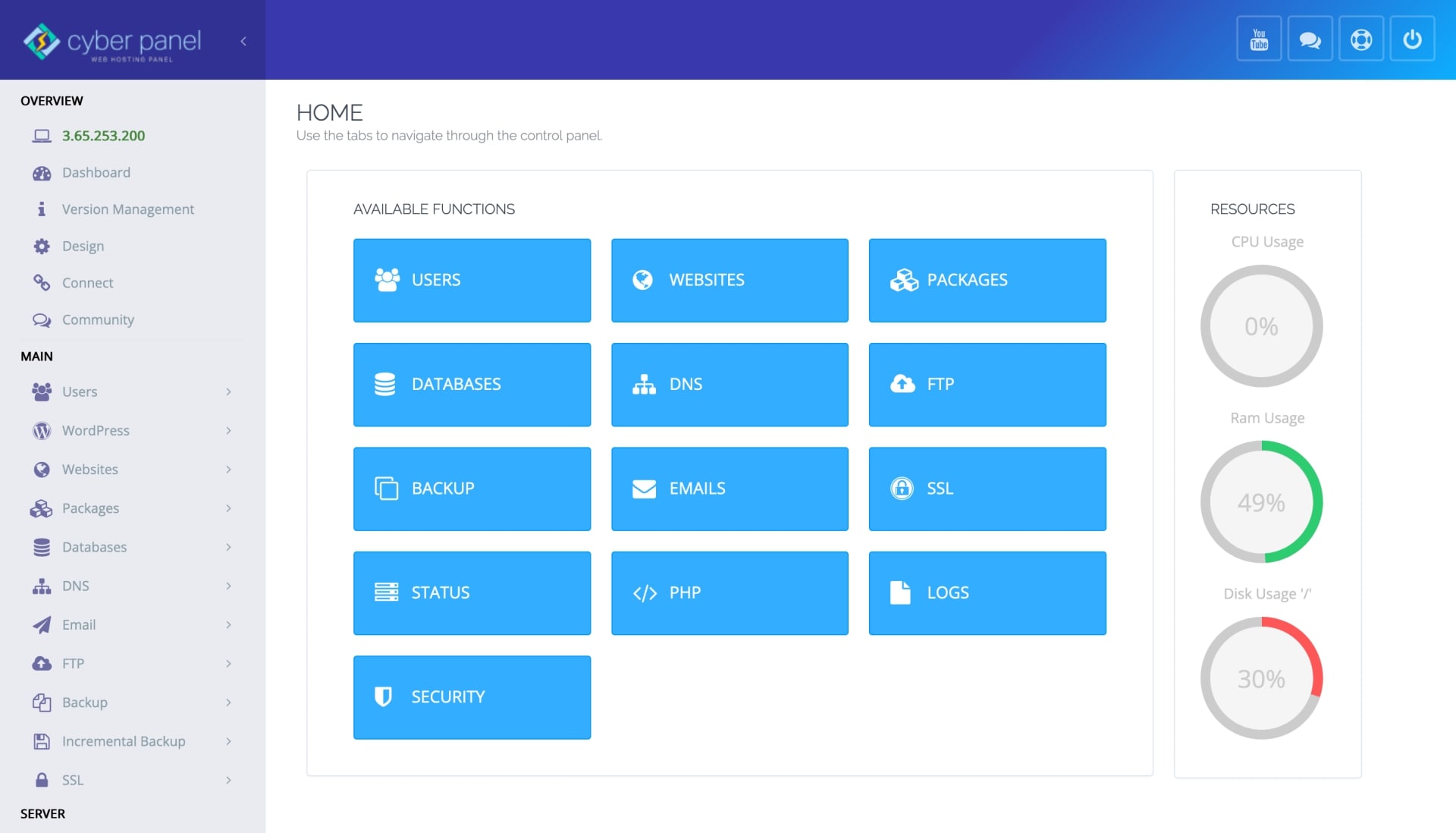
Task: Open the PACKAGES management panel
Action: coord(987,280)
